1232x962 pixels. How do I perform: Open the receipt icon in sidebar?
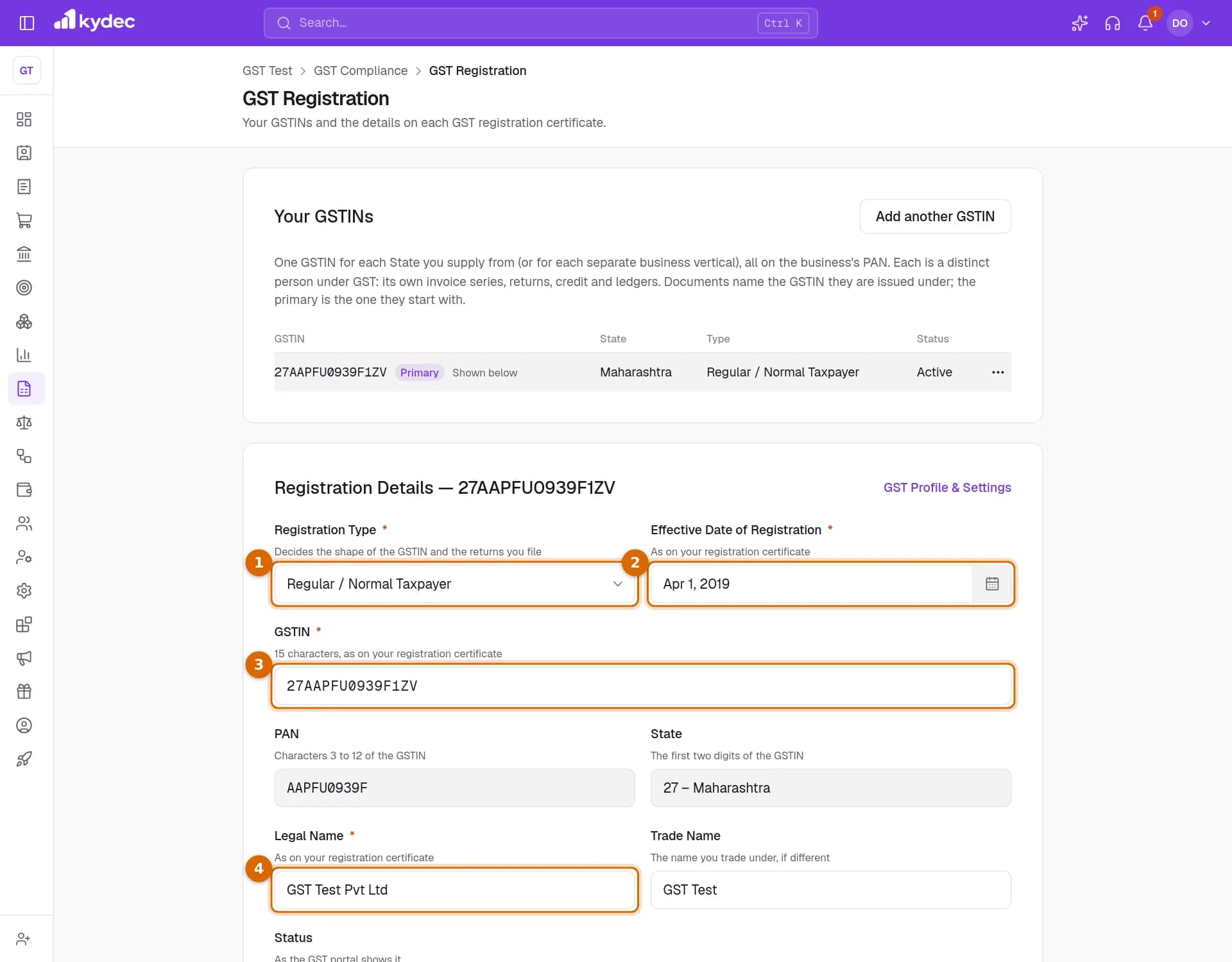24,187
